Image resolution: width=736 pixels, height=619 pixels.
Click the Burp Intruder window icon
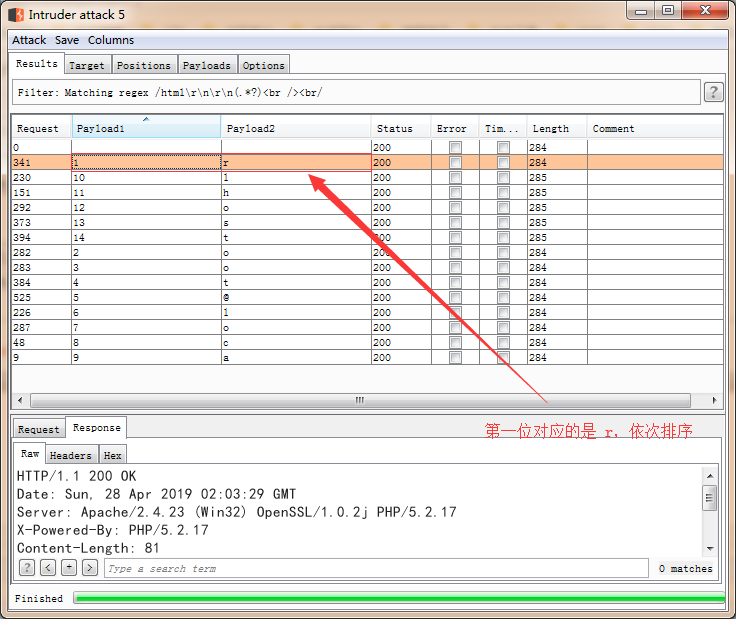pyautogui.click(x=16, y=15)
